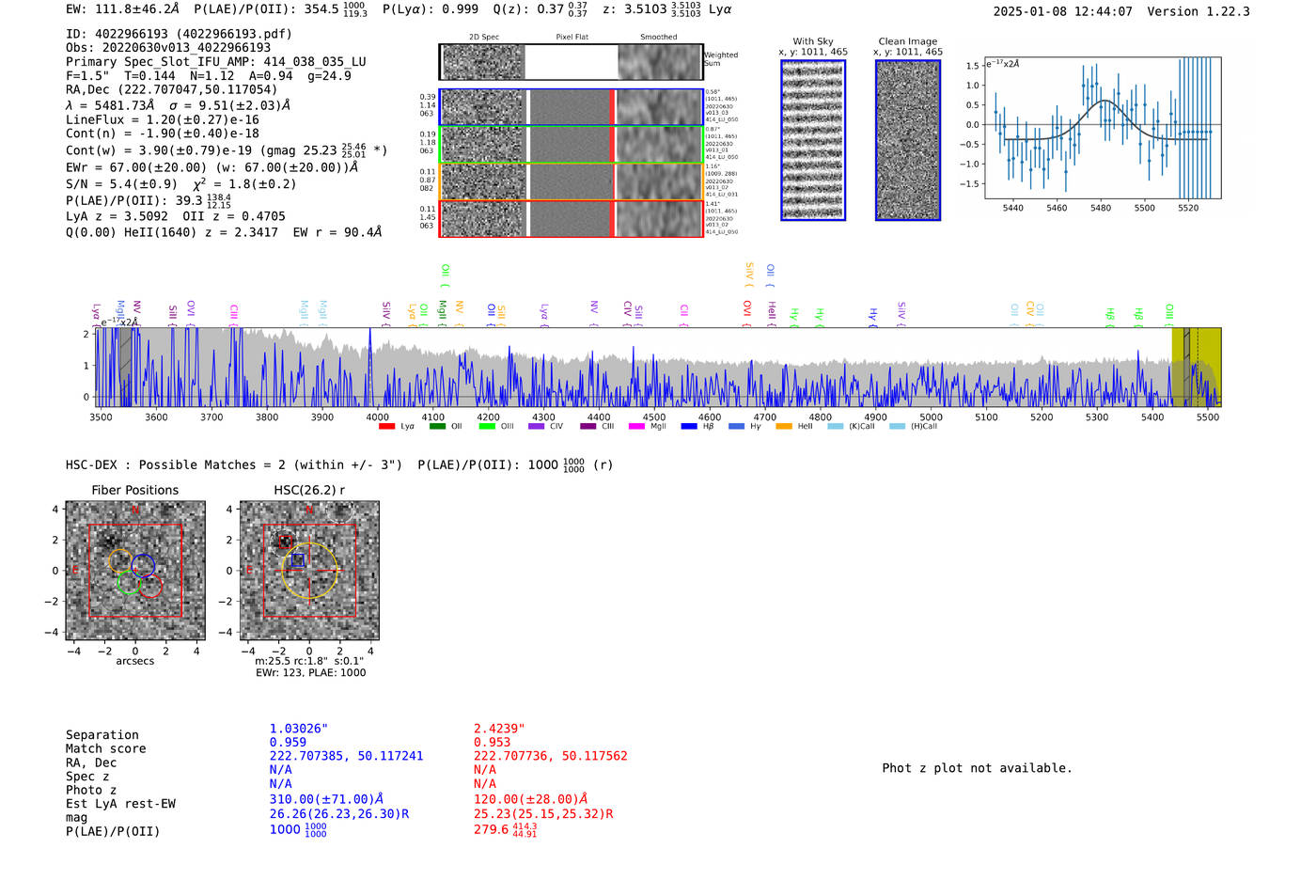The height and width of the screenshot is (896, 1316).
Task: Click the 'Obs: 20220630v013_4022966193' line
Action: click(168, 48)
